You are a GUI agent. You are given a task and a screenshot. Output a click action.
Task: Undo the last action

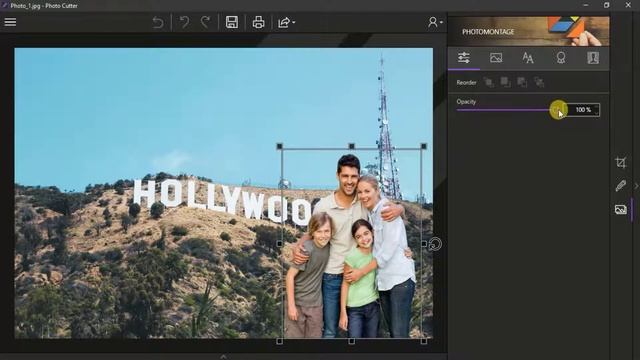click(x=184, y=22)
